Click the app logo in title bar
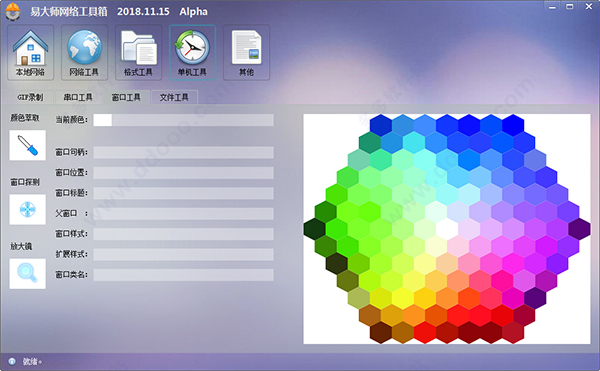Viewport: 600px width, 371px height. [x=13, y=11]
